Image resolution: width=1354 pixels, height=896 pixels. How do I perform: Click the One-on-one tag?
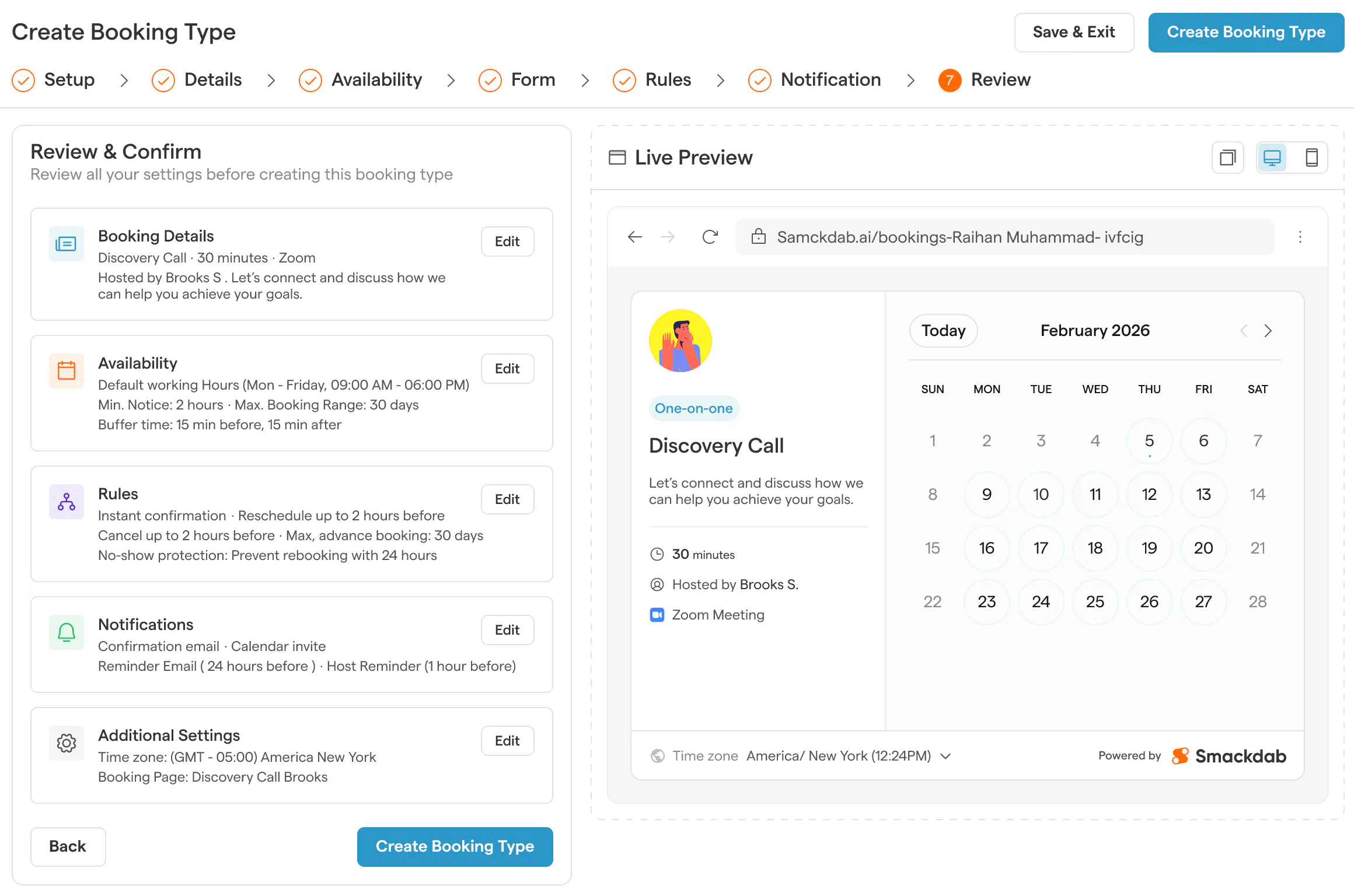694,408
